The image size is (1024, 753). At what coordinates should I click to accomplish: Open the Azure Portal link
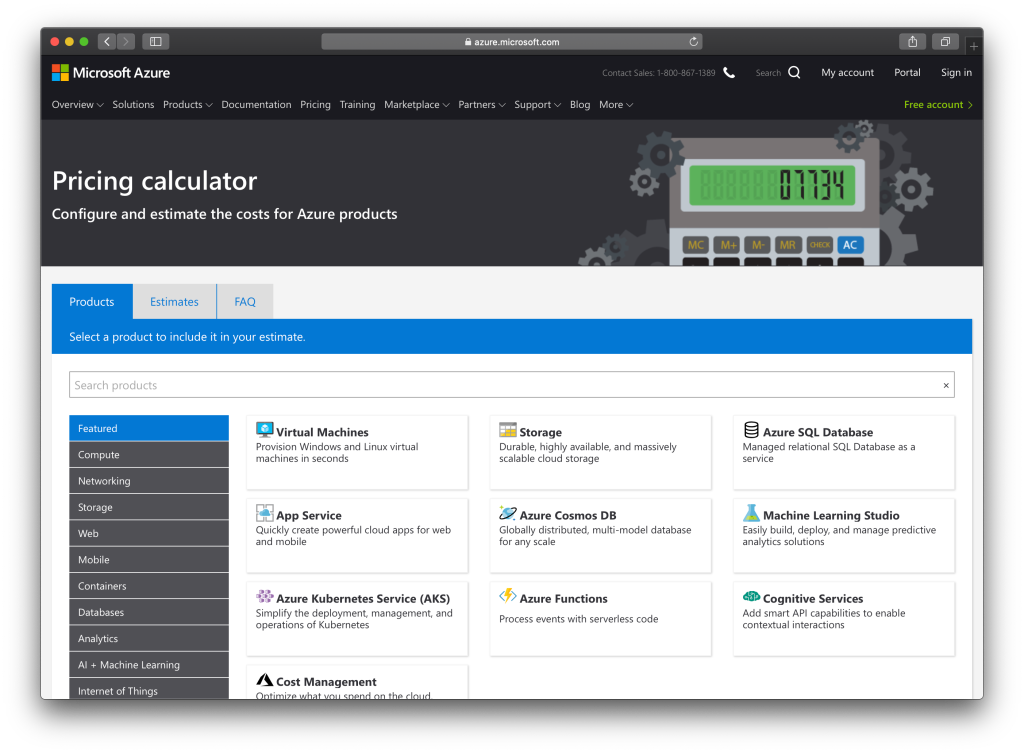tap(906, 72)
